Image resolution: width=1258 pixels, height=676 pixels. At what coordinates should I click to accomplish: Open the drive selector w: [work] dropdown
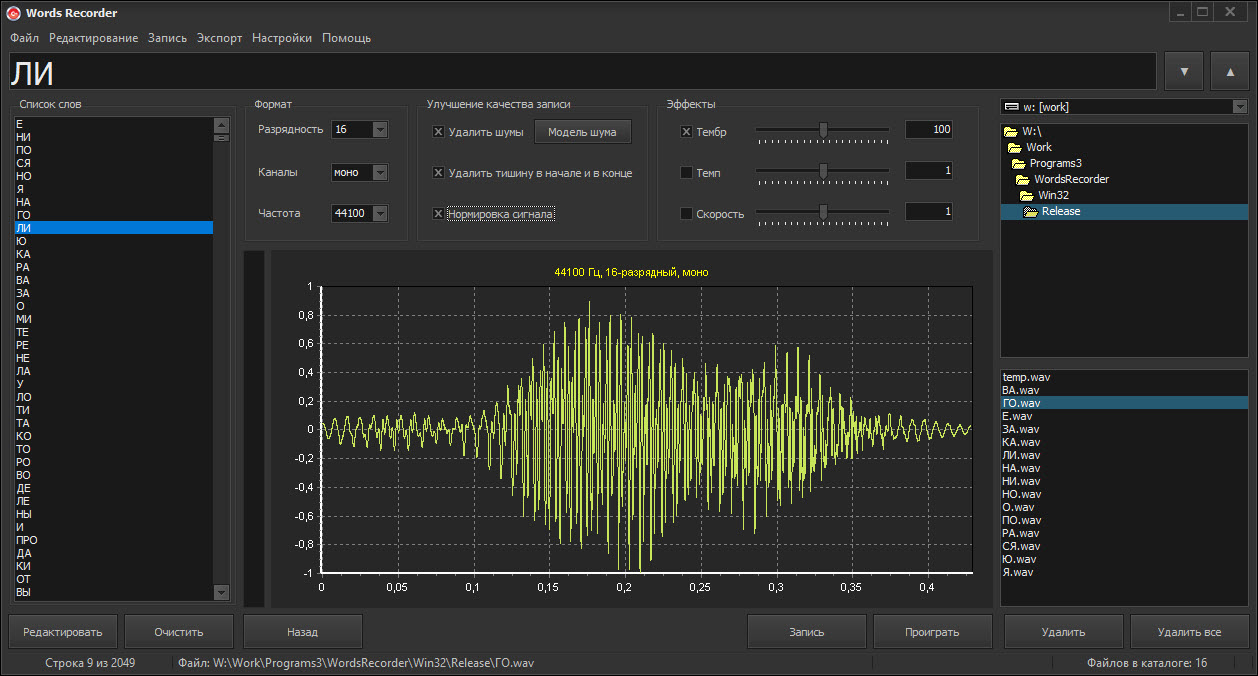[1240, 107]
